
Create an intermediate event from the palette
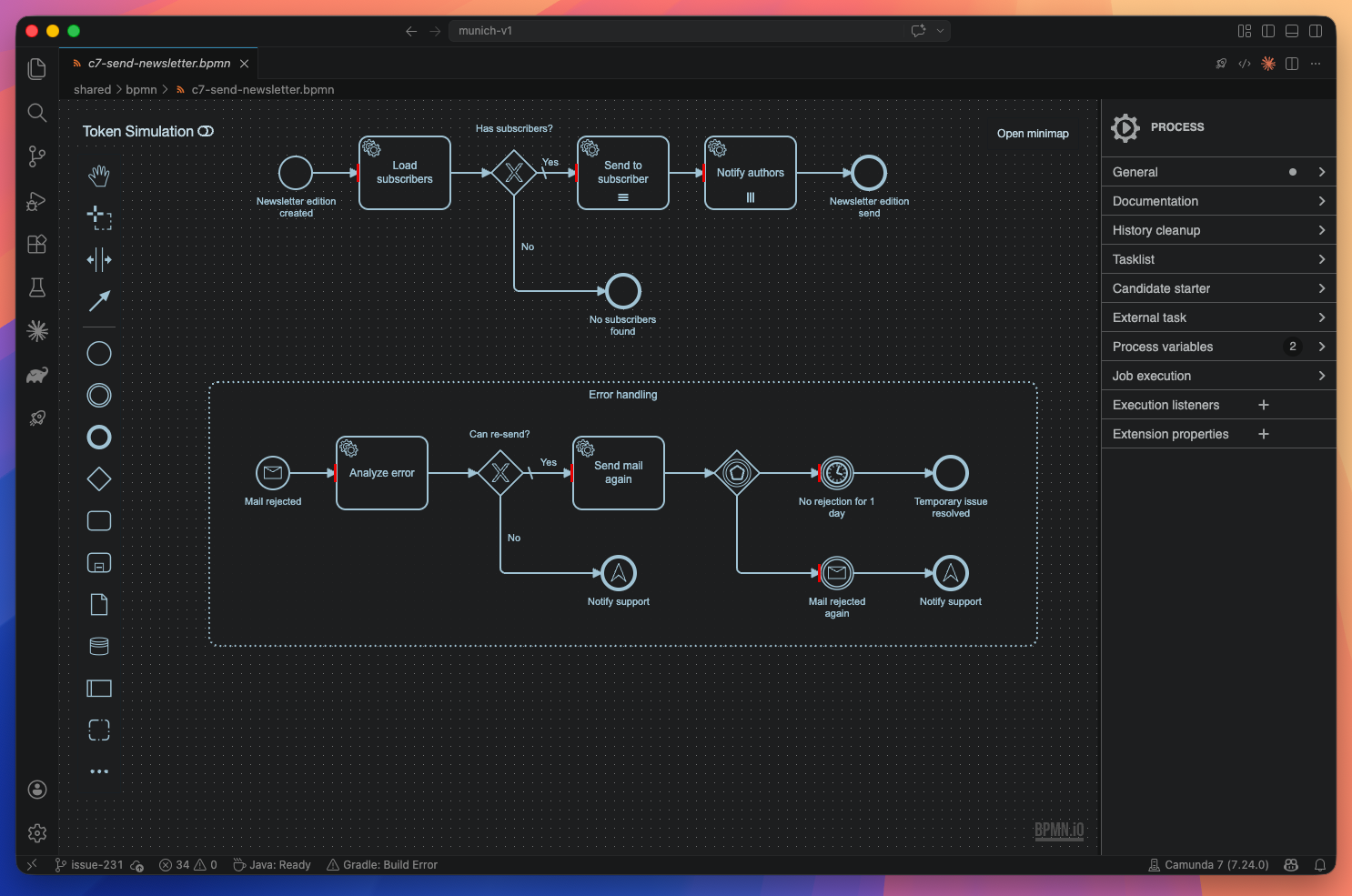tap(99, 395)
